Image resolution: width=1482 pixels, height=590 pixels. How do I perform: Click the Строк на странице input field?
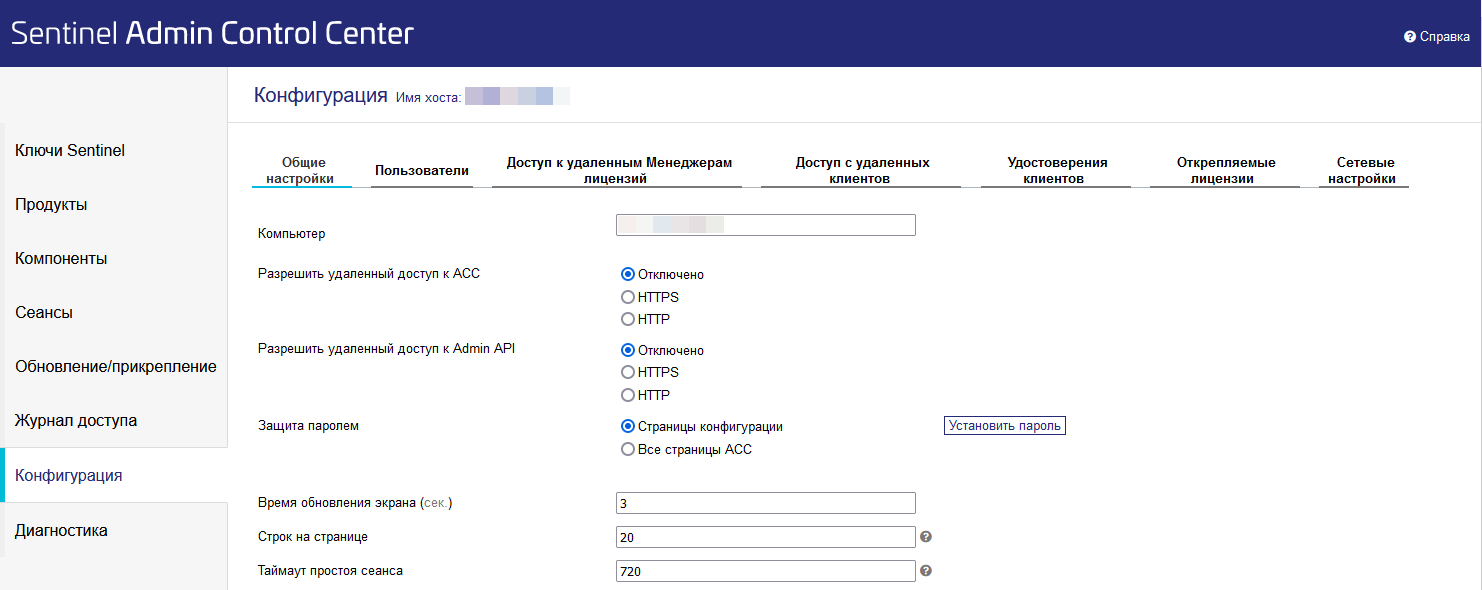click(x=766, y=537)
